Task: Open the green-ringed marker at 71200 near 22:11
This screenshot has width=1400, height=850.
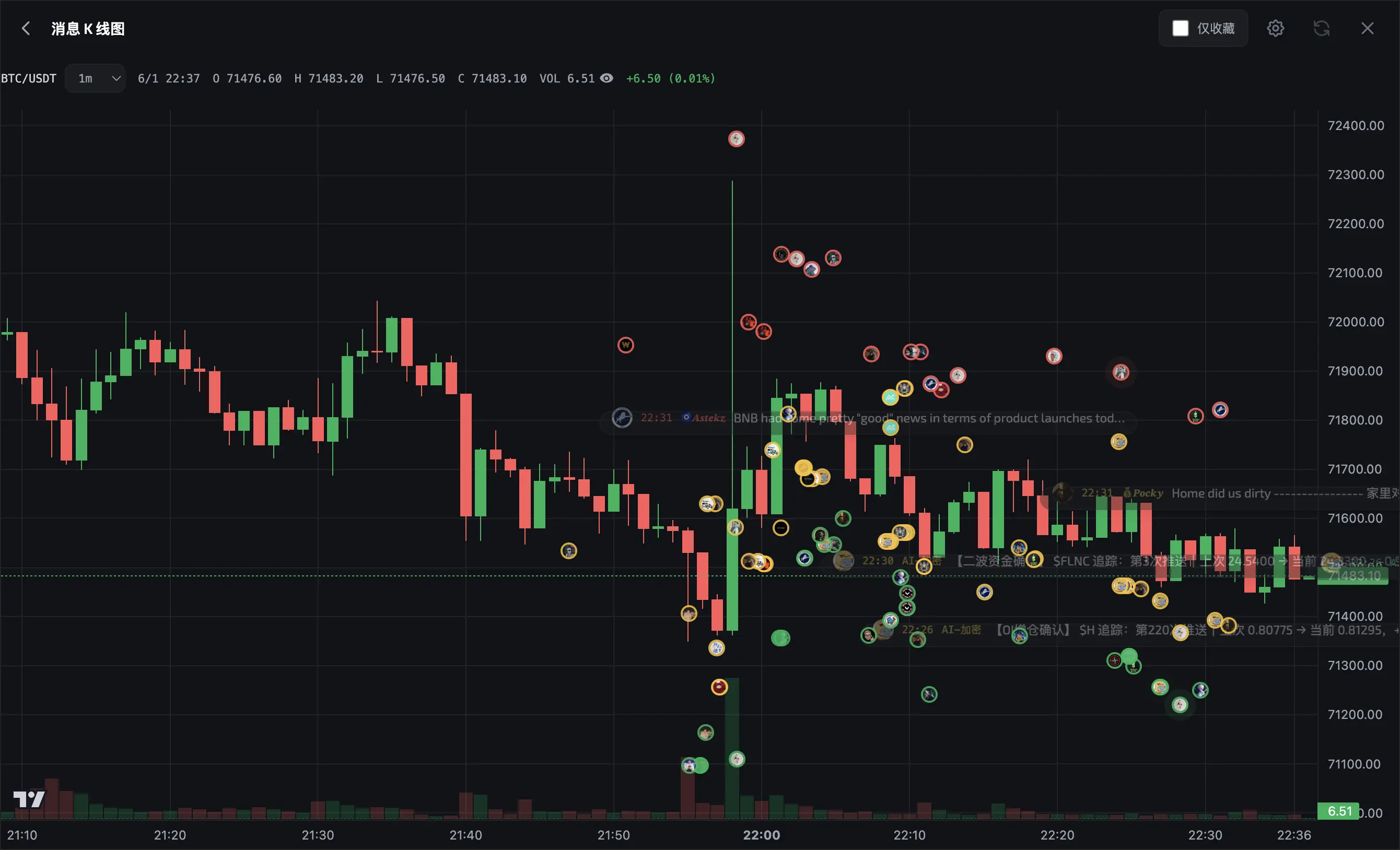Action: [x=929, y=694]
